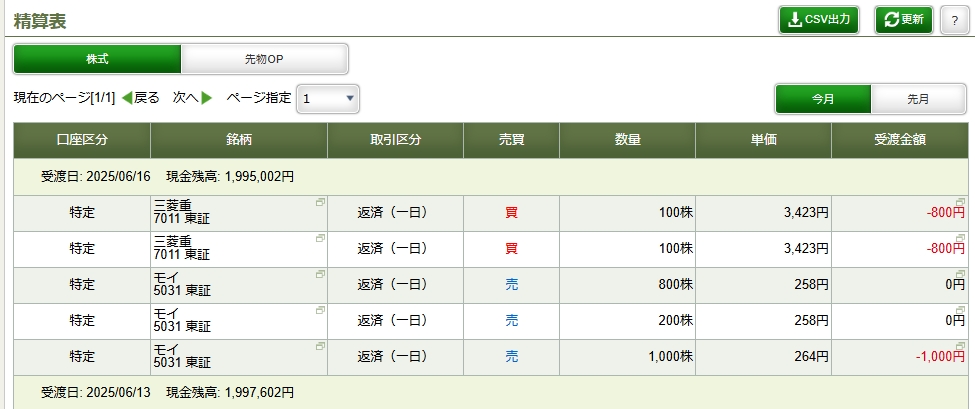The height and width of the screenshot is (409, 975).
Task: Switch to the 先物OP tab
Action: pyautogui.click(x=264, y=59)
